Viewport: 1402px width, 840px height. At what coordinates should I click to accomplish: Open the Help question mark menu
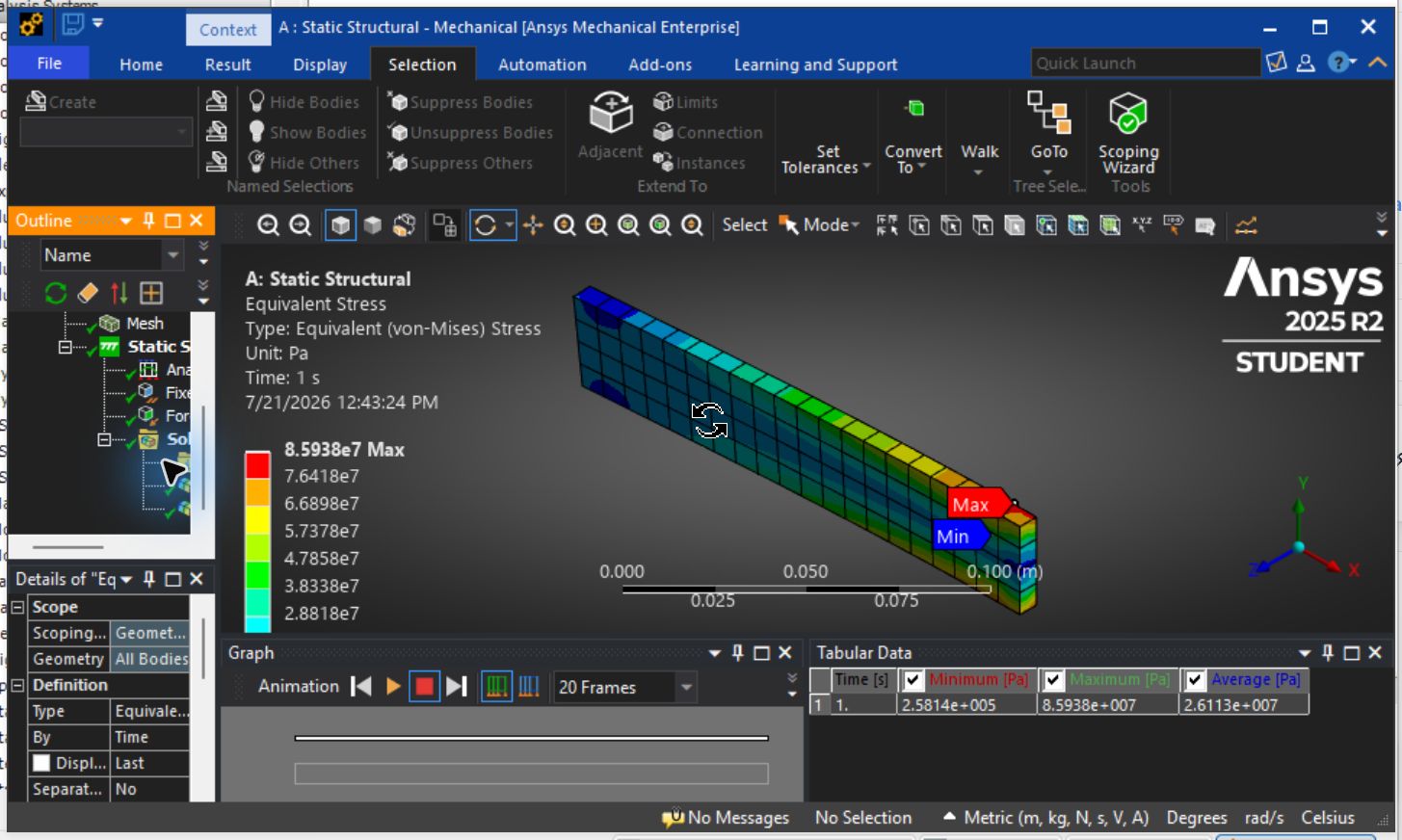tap(1341, 63)
